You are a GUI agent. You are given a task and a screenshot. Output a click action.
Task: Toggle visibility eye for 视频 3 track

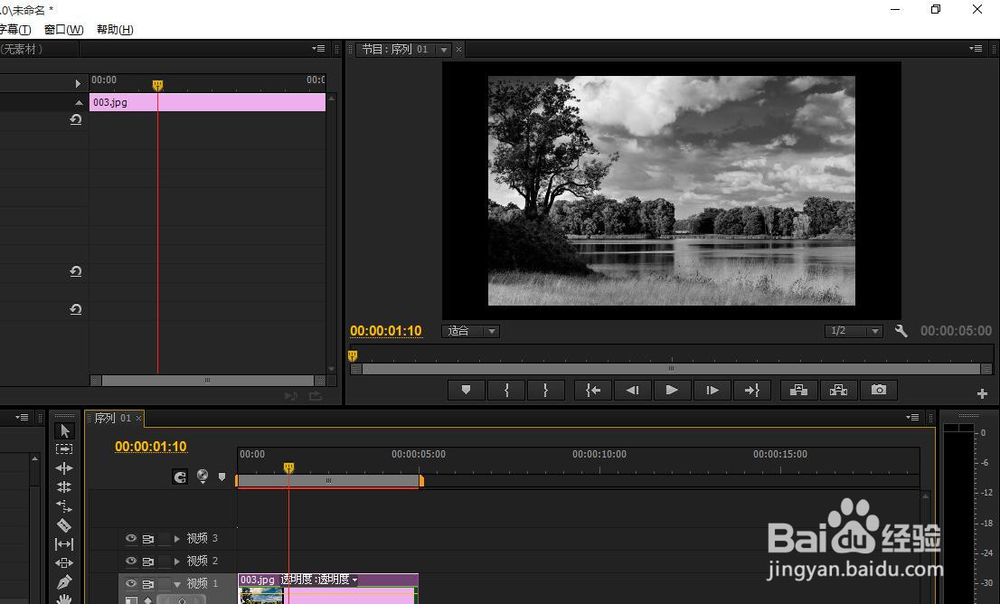pyautogui.click(x=131, y=538)
